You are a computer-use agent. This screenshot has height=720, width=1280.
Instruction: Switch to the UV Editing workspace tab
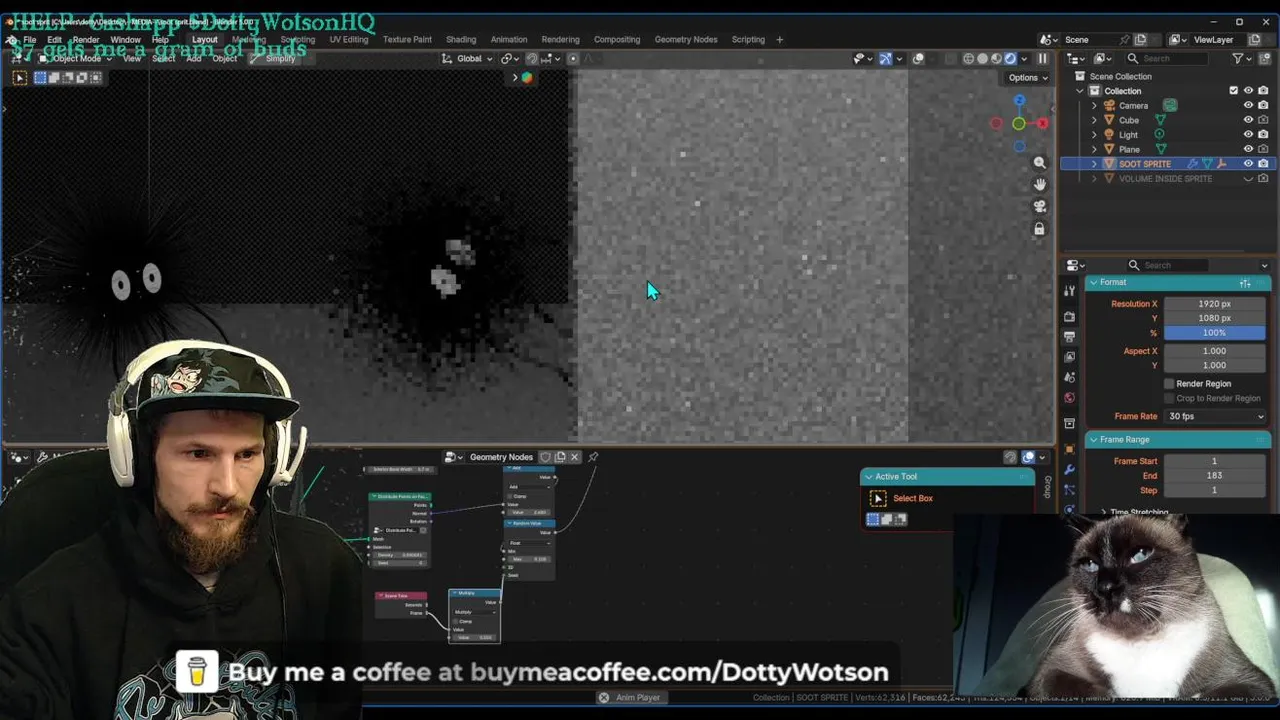(x=349, y=39)
